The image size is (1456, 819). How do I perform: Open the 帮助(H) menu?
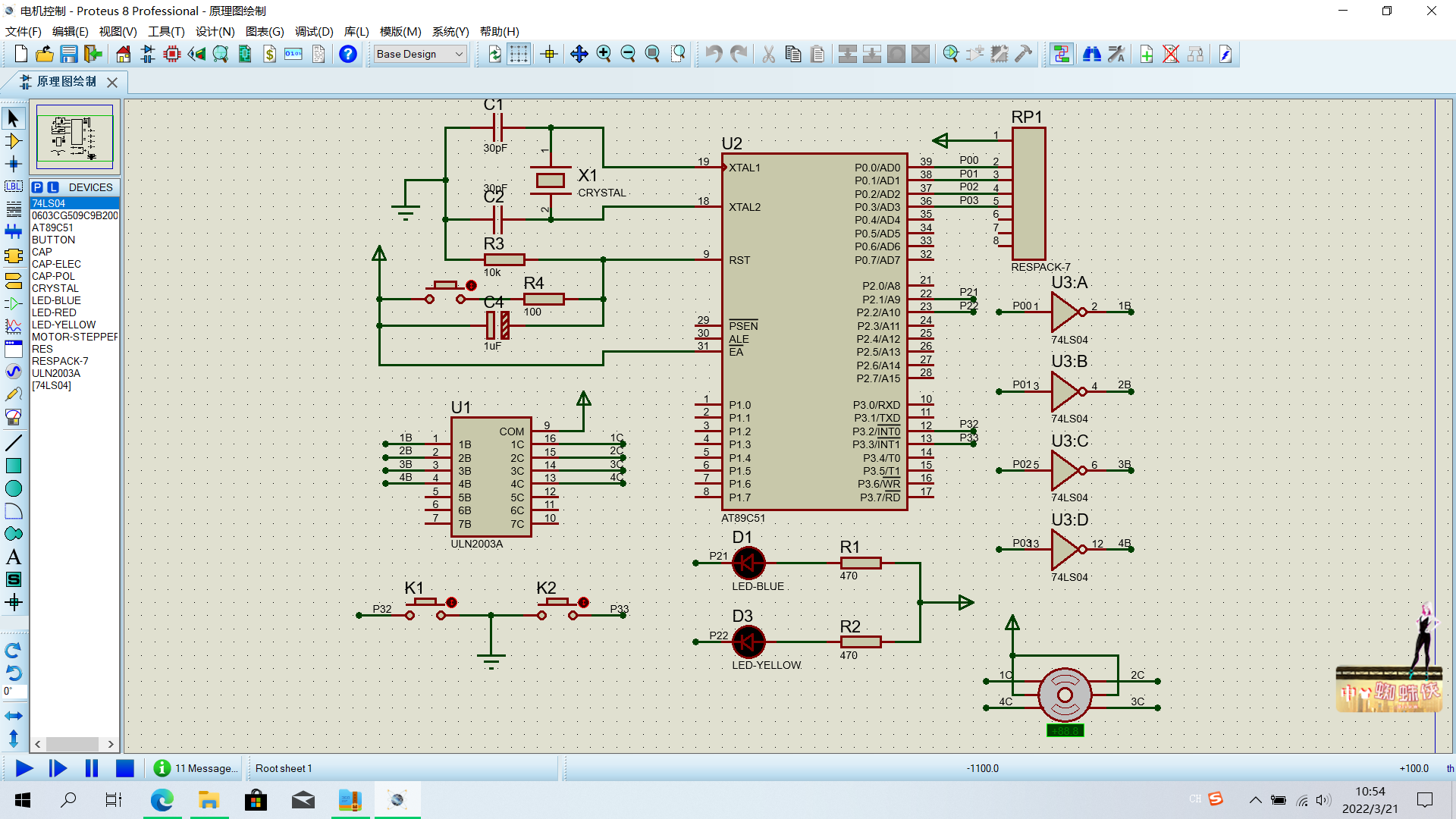499,32
